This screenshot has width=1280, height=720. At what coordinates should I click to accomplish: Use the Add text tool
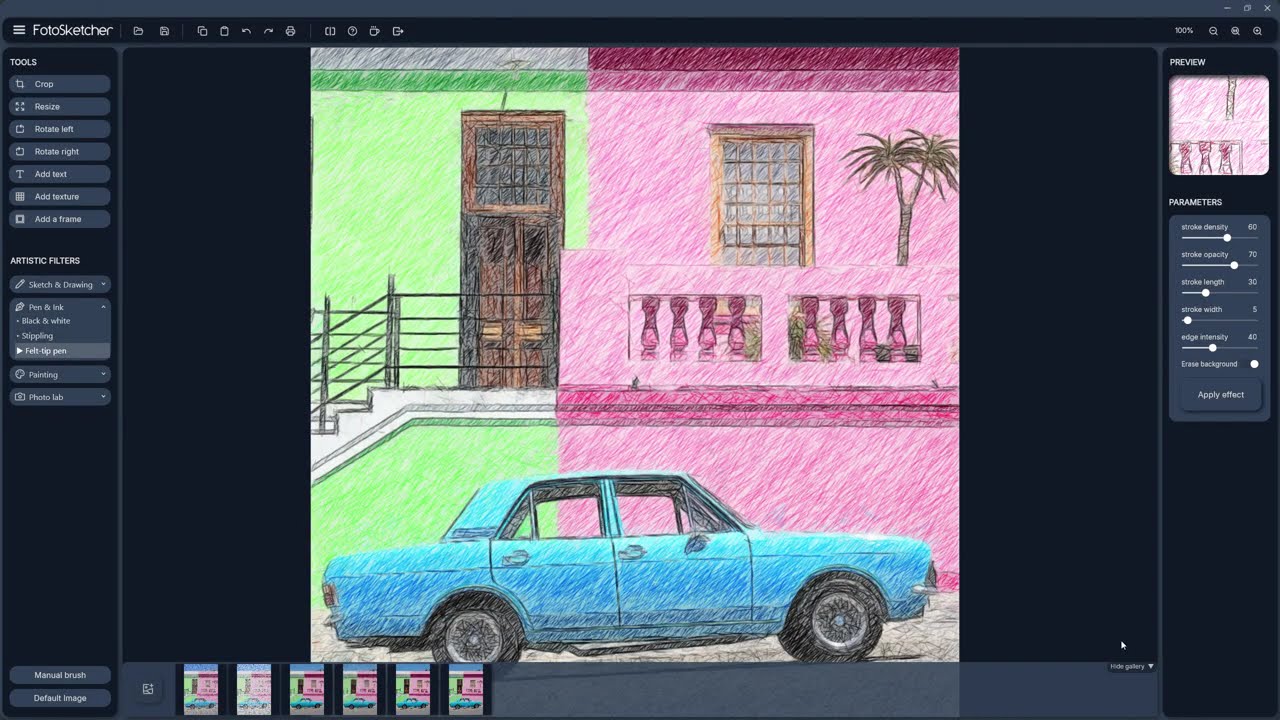60,174
